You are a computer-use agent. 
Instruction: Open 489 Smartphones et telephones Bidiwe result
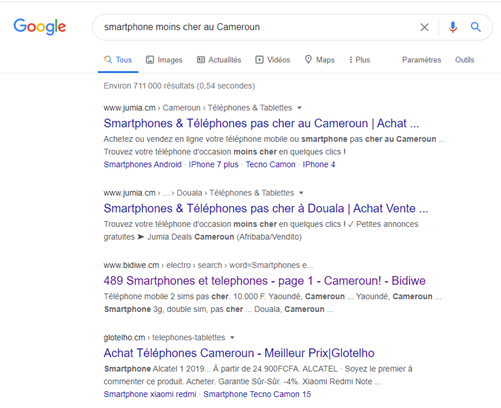click(x=264, y=281)
